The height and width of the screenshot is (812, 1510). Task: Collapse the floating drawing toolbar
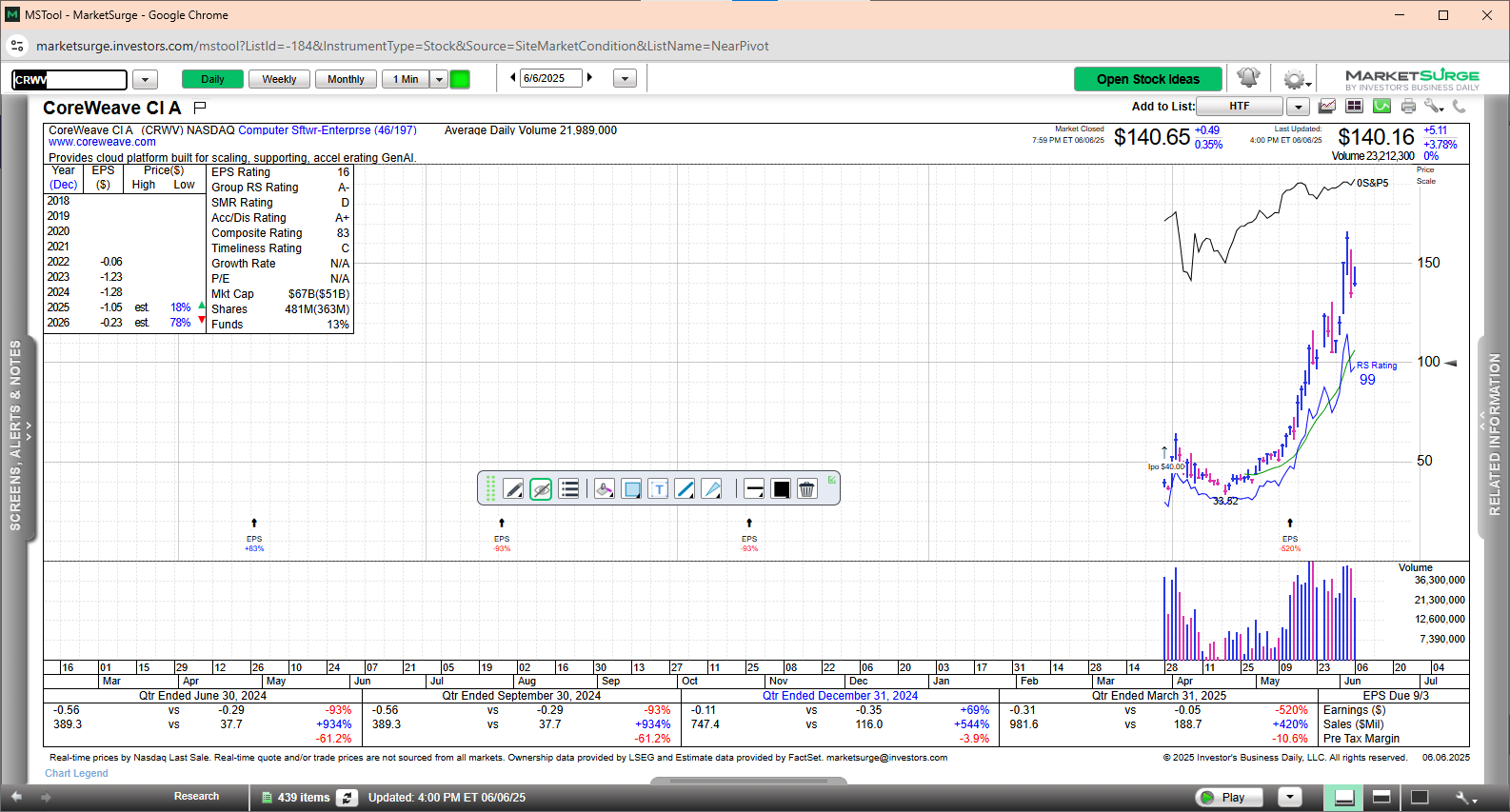pos(831,480)
